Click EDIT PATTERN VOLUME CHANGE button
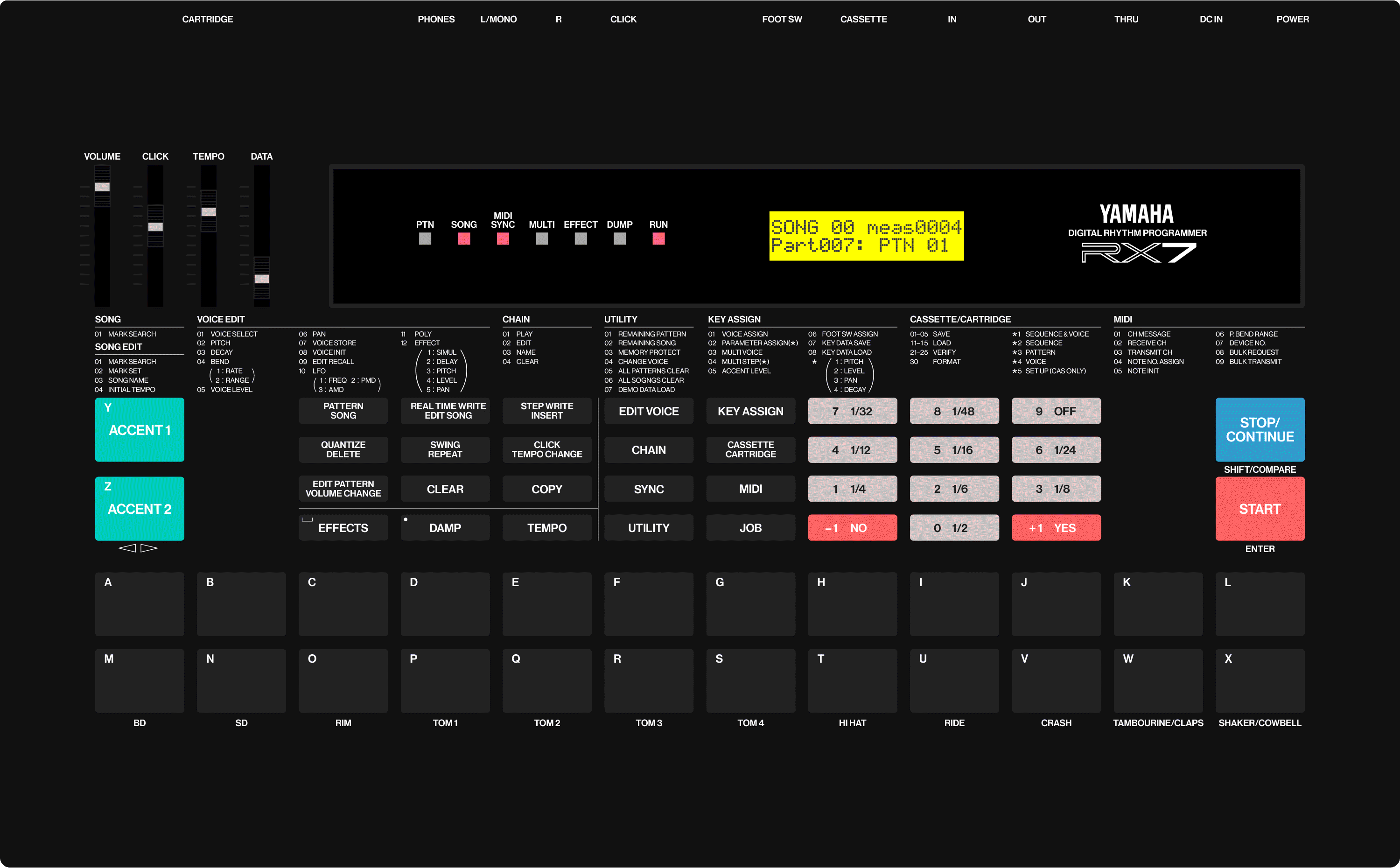 click(343, 489)
